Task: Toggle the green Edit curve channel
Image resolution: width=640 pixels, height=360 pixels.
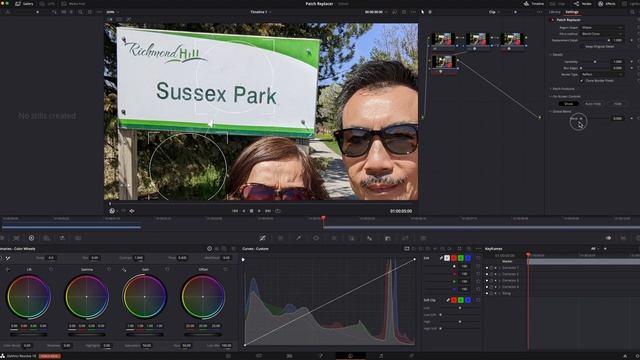Action: tap(461, 258)
